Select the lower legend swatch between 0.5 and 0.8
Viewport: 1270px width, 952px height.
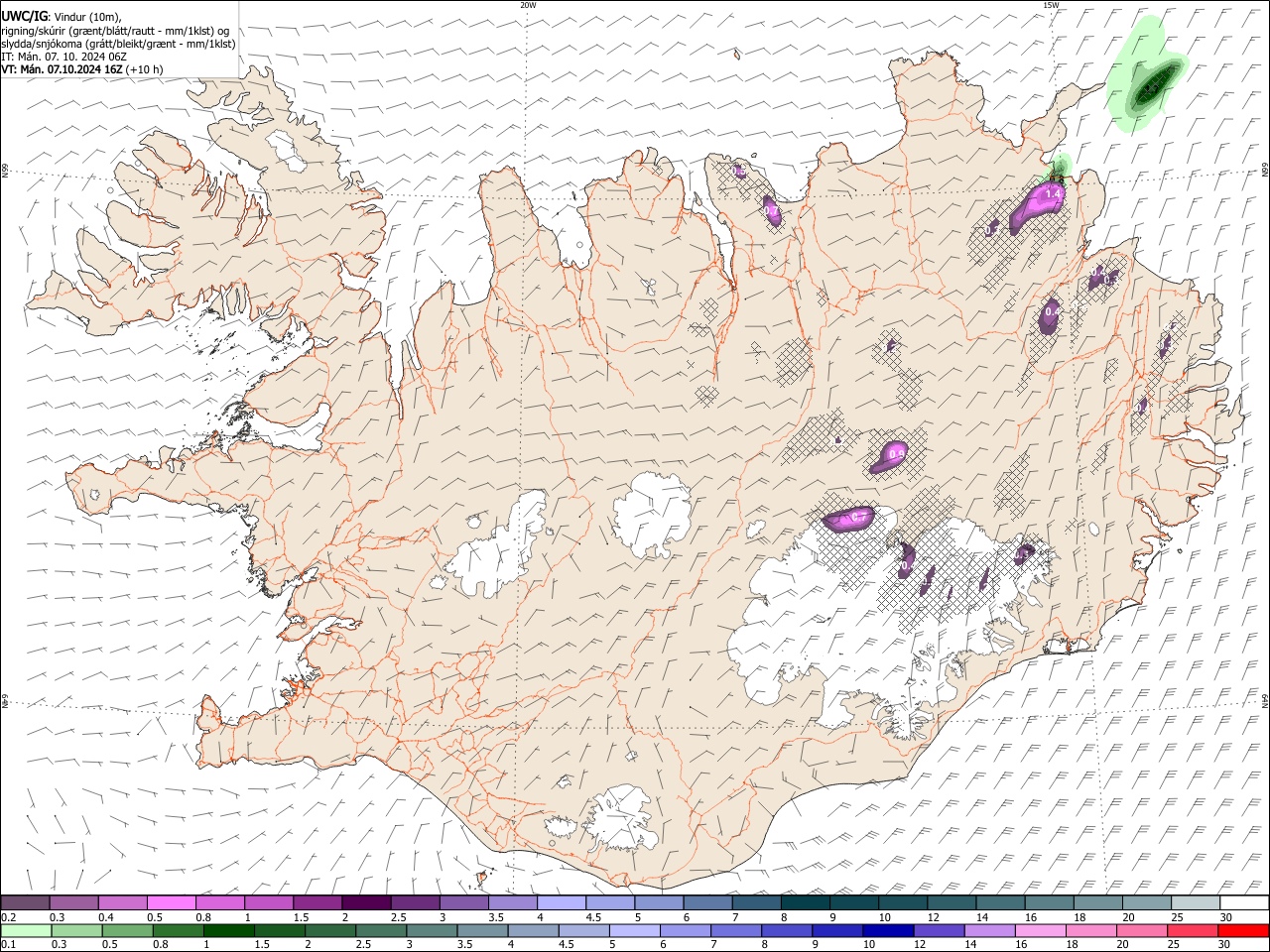[x=128, y=930]
